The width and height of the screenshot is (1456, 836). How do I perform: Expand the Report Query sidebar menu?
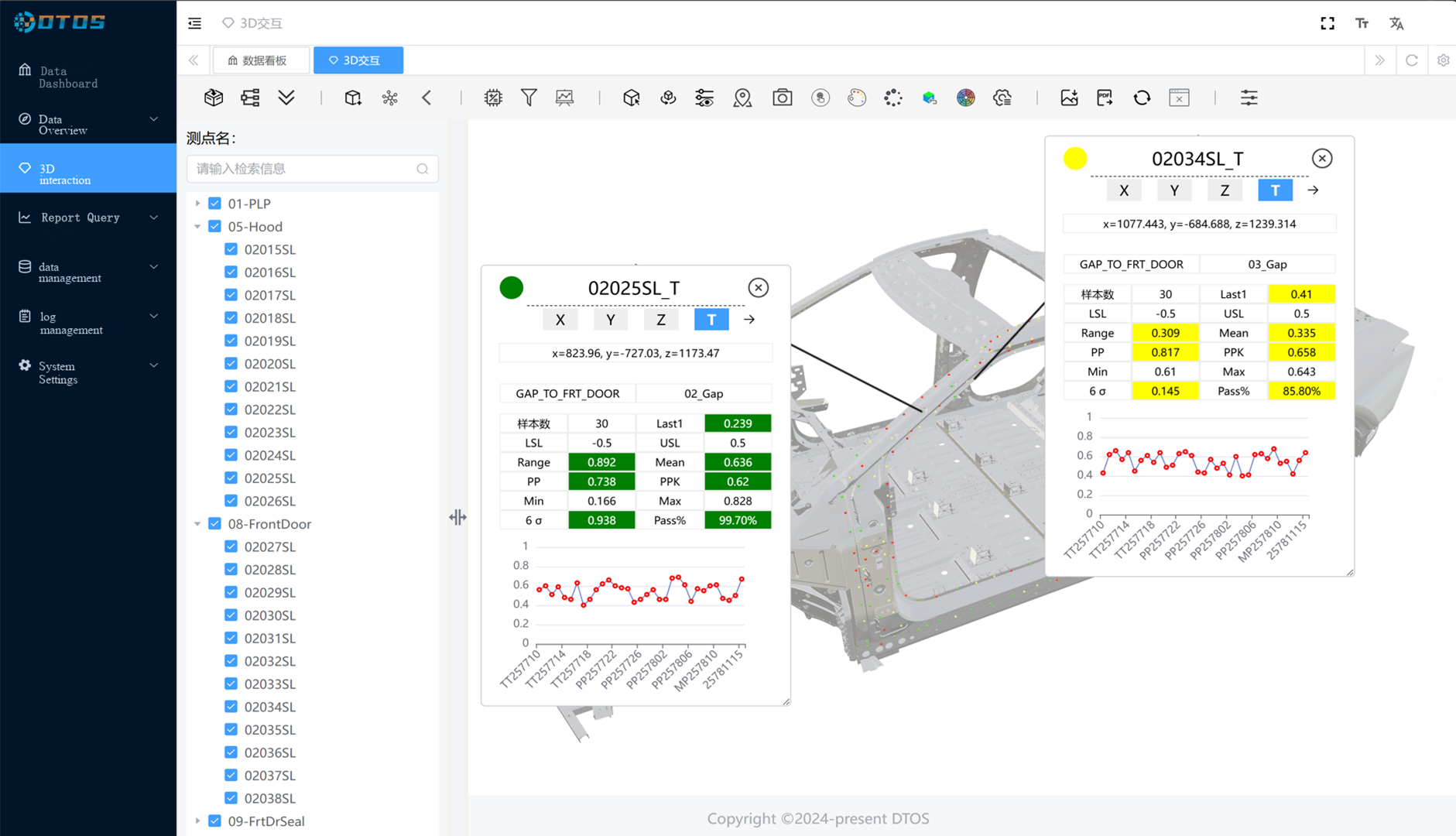(x=88, y=218)
